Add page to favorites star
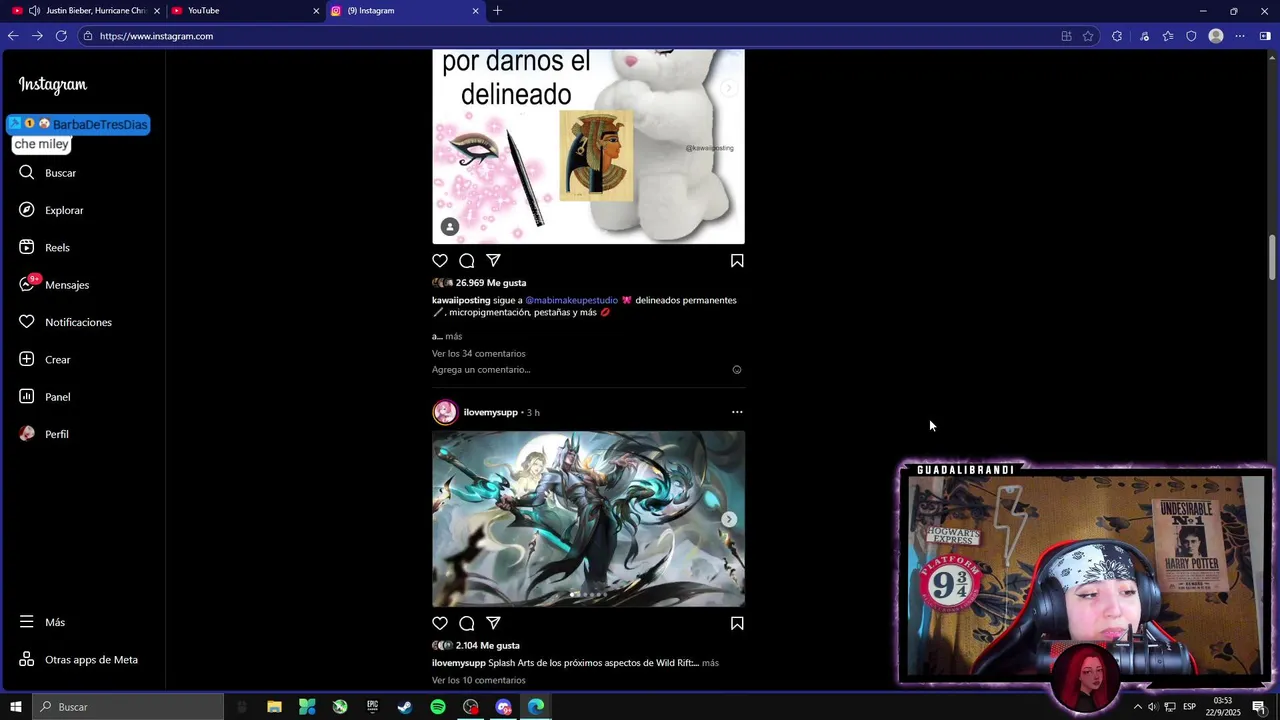The width and height of the screenshot is (1280, 720). (x=1088, y=36)
